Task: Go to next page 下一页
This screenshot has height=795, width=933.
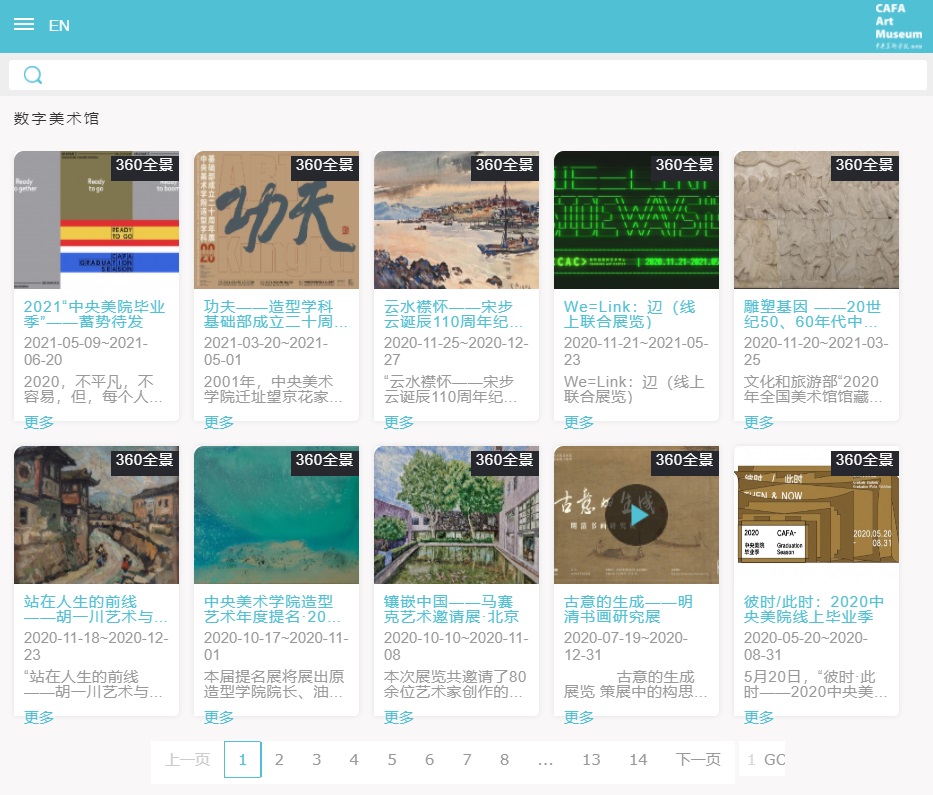Action: pyautogui.click(x=698, y=760)
